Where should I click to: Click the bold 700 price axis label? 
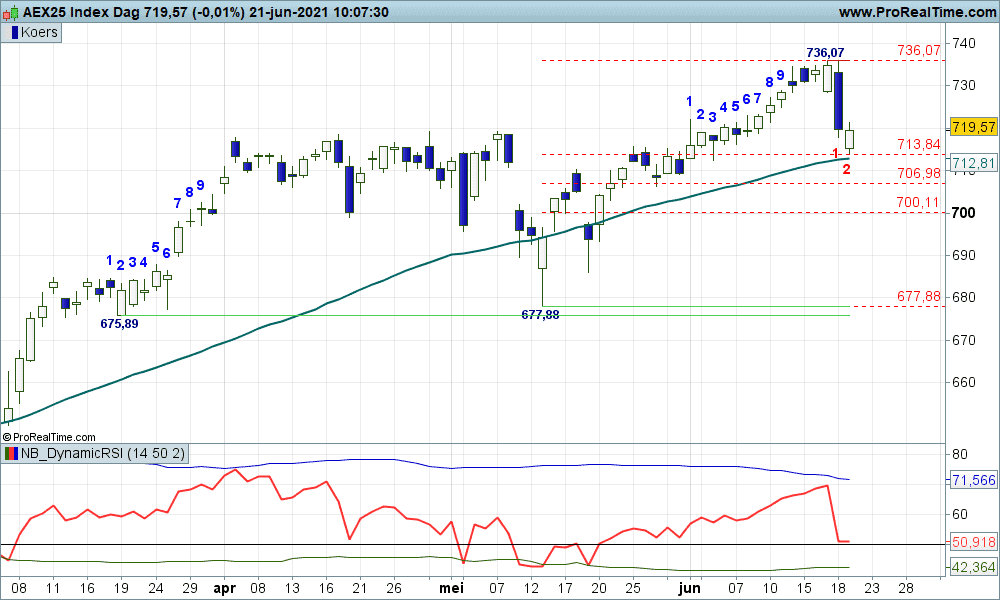[x=963, y=213]
